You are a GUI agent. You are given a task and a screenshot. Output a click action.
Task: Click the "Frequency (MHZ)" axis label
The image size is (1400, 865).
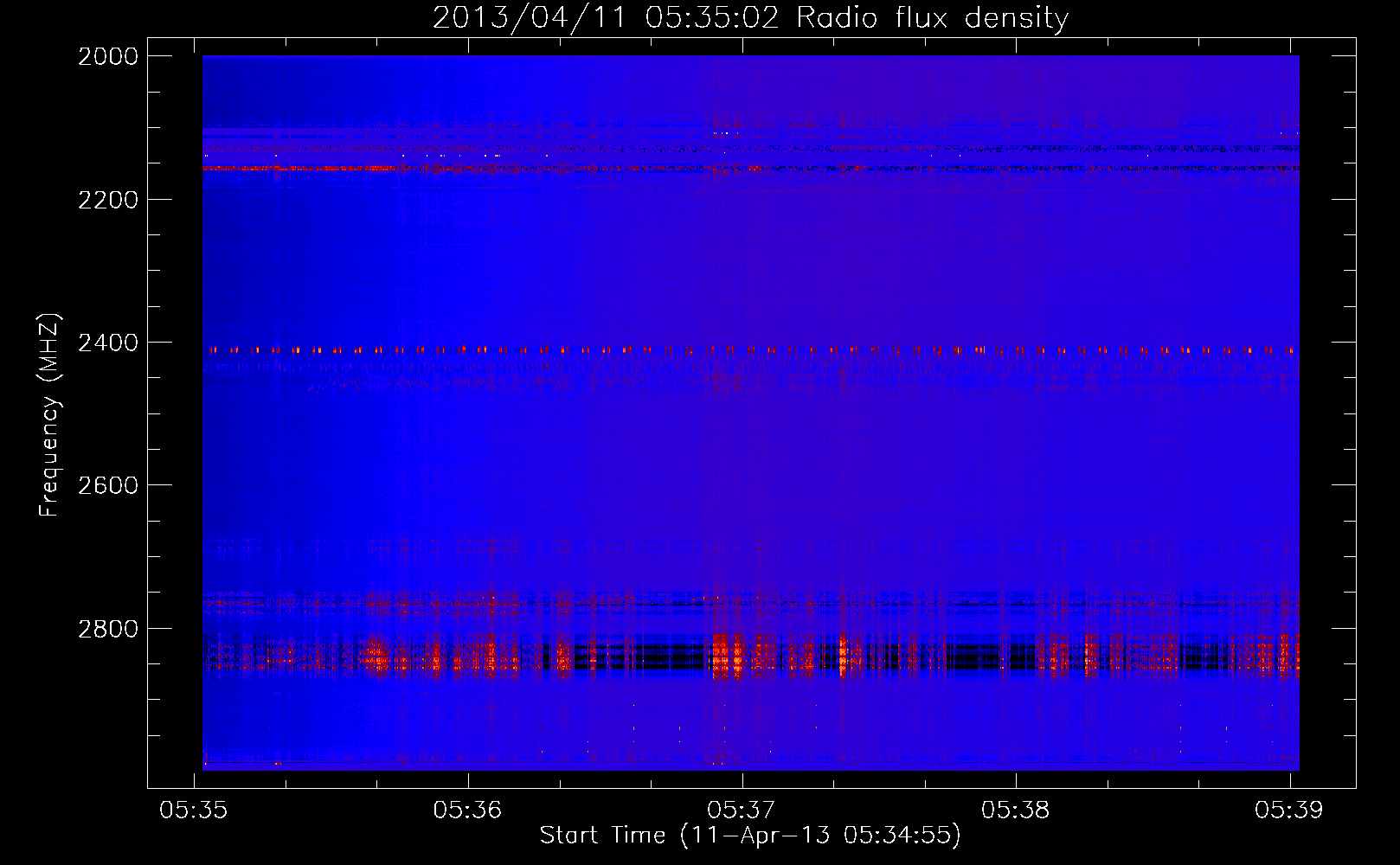(49, 415)
